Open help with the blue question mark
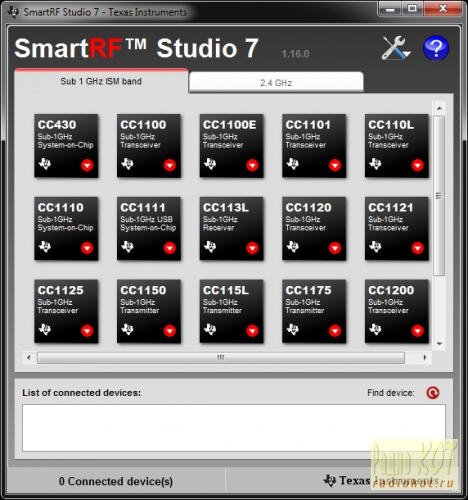 tap(436, 48)
